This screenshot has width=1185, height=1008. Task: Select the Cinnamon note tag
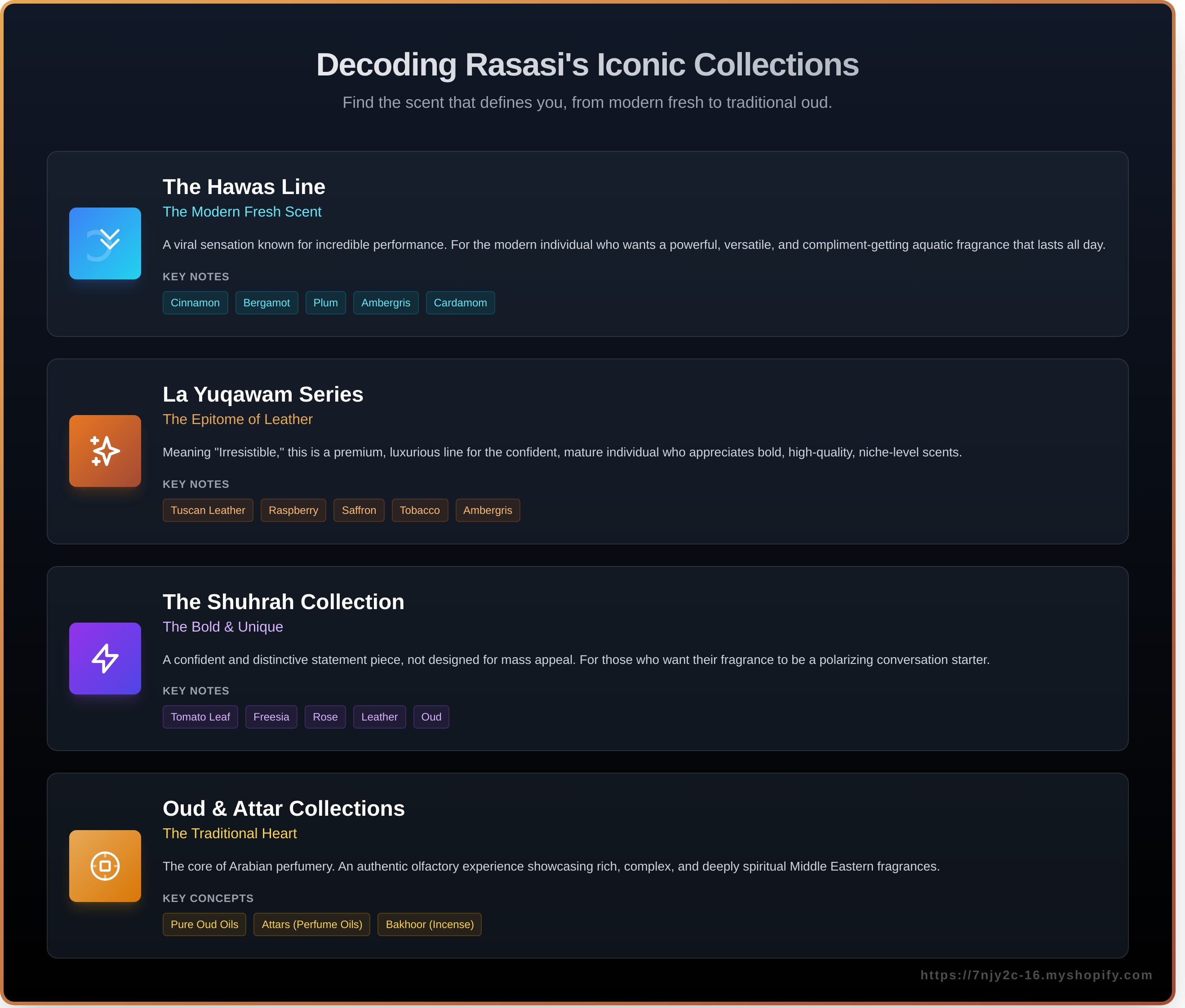point(195,303)
